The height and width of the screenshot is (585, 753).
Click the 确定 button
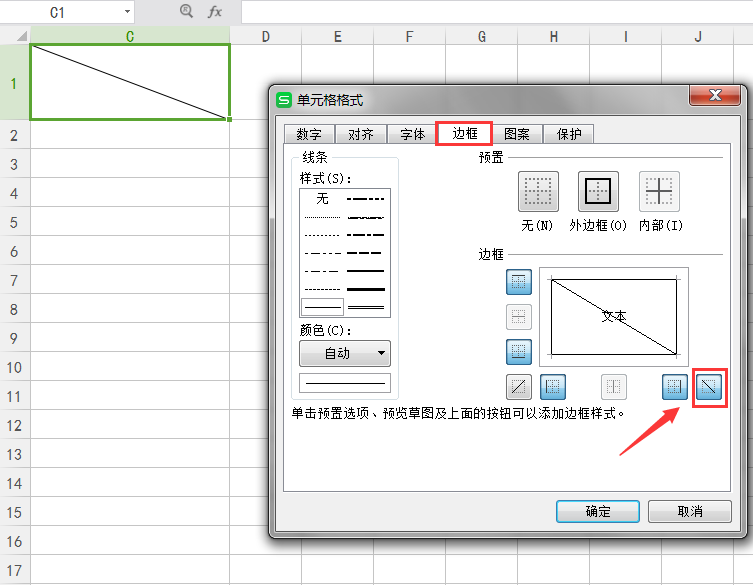point(597,511)
